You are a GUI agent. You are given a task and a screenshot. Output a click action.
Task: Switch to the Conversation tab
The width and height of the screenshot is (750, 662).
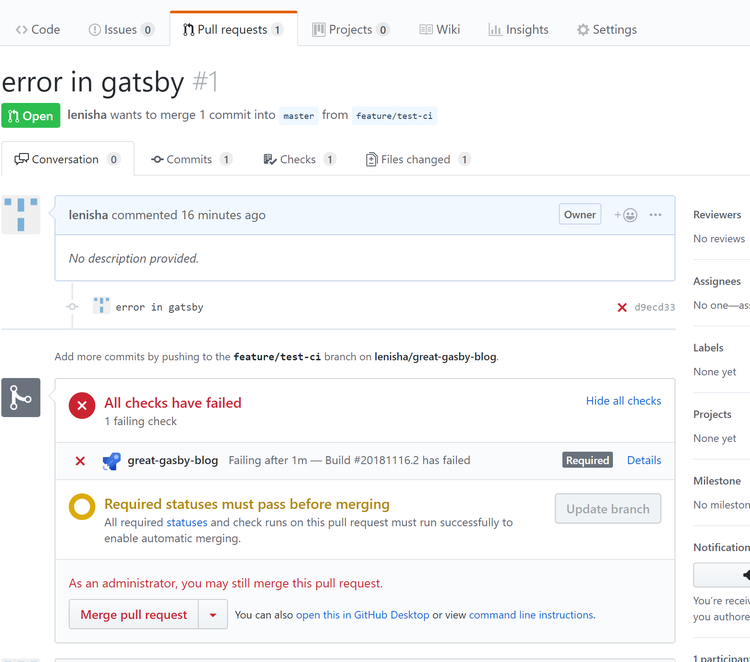(x=67, y=159)
